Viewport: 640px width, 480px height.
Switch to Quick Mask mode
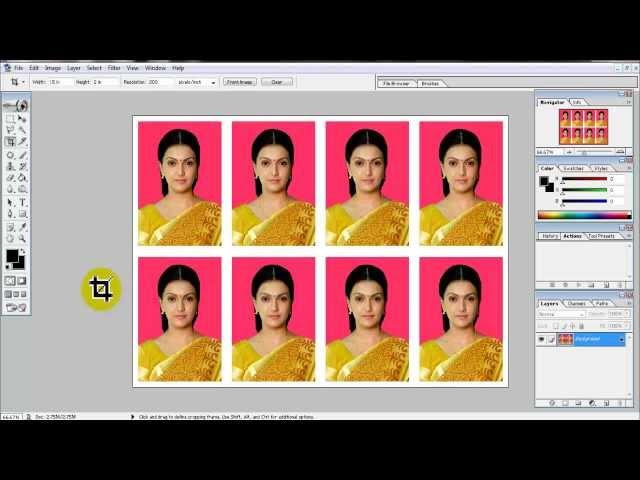pos(21,281)
